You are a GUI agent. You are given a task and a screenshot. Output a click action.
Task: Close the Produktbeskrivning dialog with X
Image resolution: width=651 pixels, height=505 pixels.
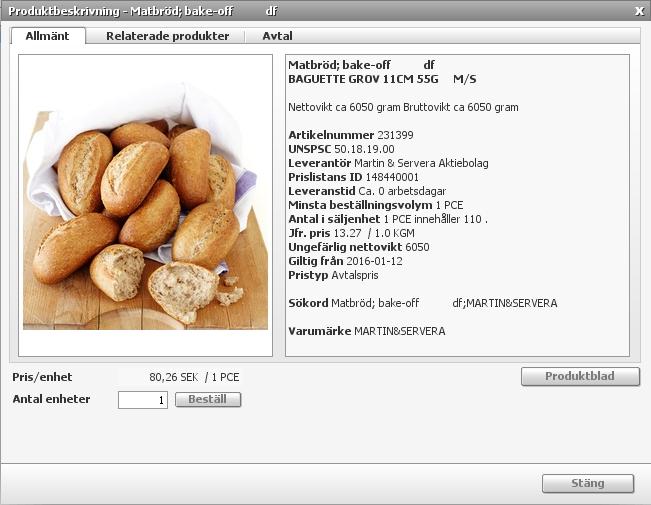pos(639,11)
